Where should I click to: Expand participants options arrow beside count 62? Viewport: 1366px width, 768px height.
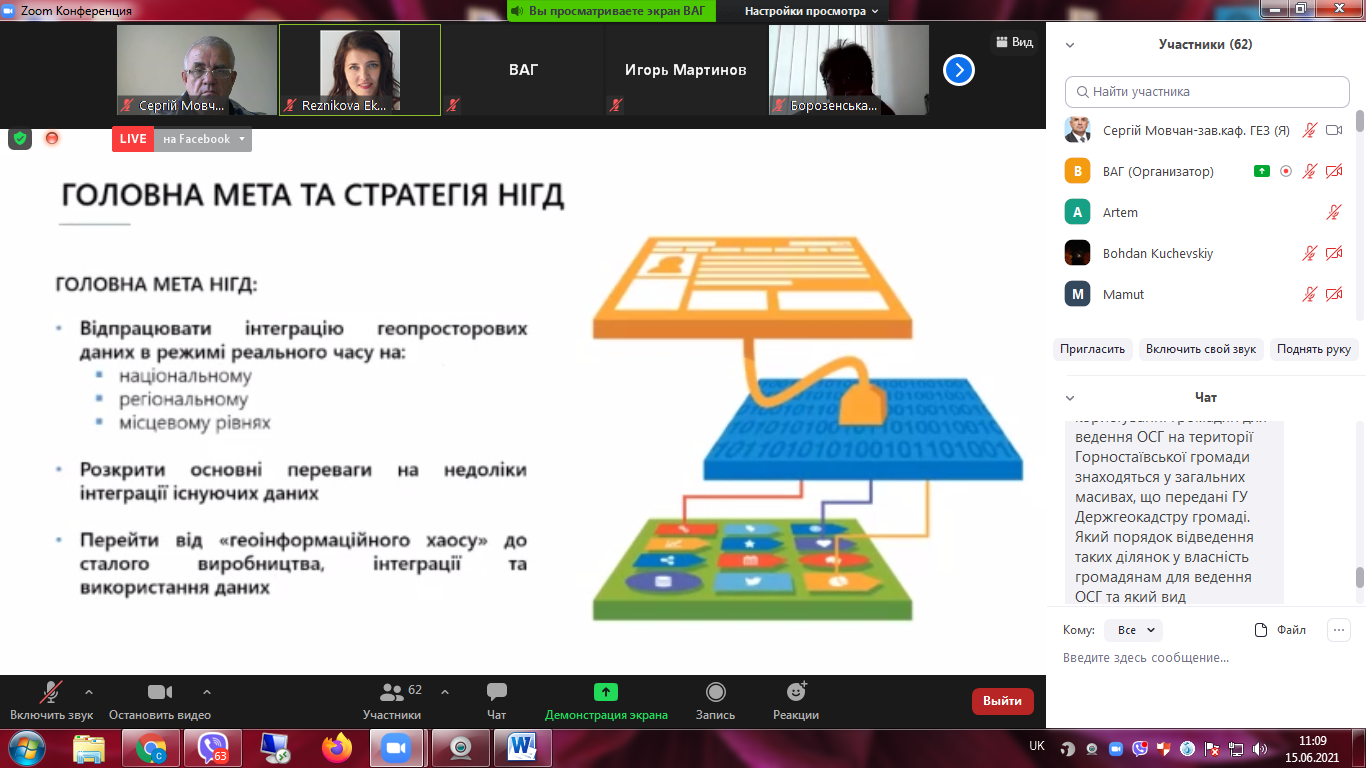coord(445,691)
